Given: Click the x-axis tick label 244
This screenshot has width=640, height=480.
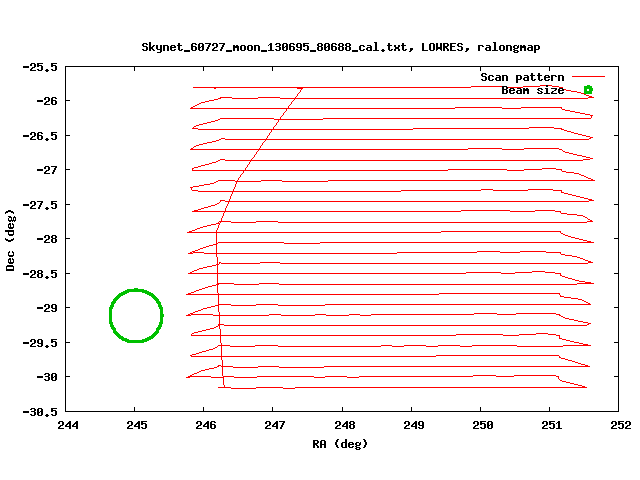Looking at the screenshot, I should tap(68, 425).
